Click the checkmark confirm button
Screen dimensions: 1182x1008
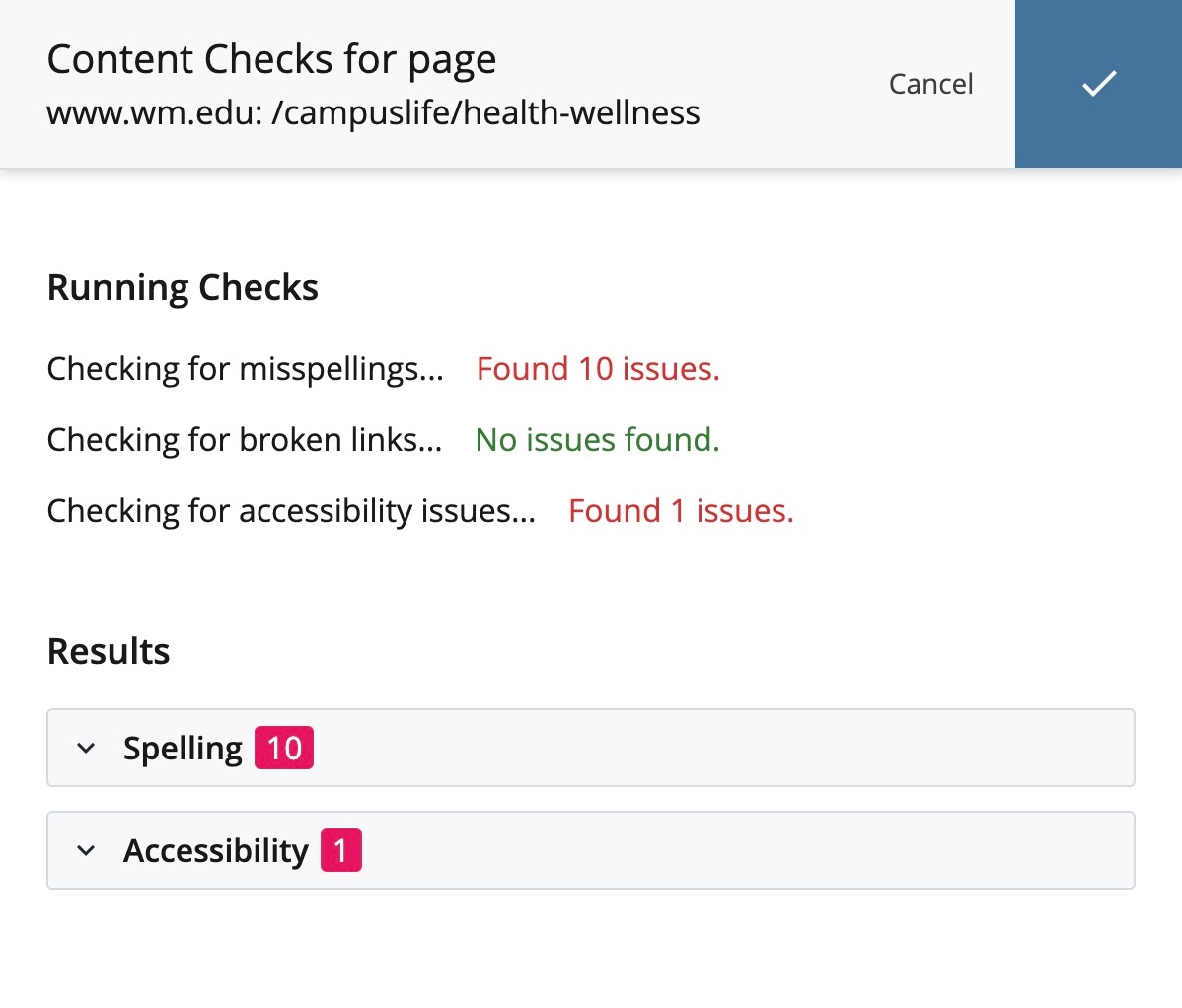click(1098, 84)
